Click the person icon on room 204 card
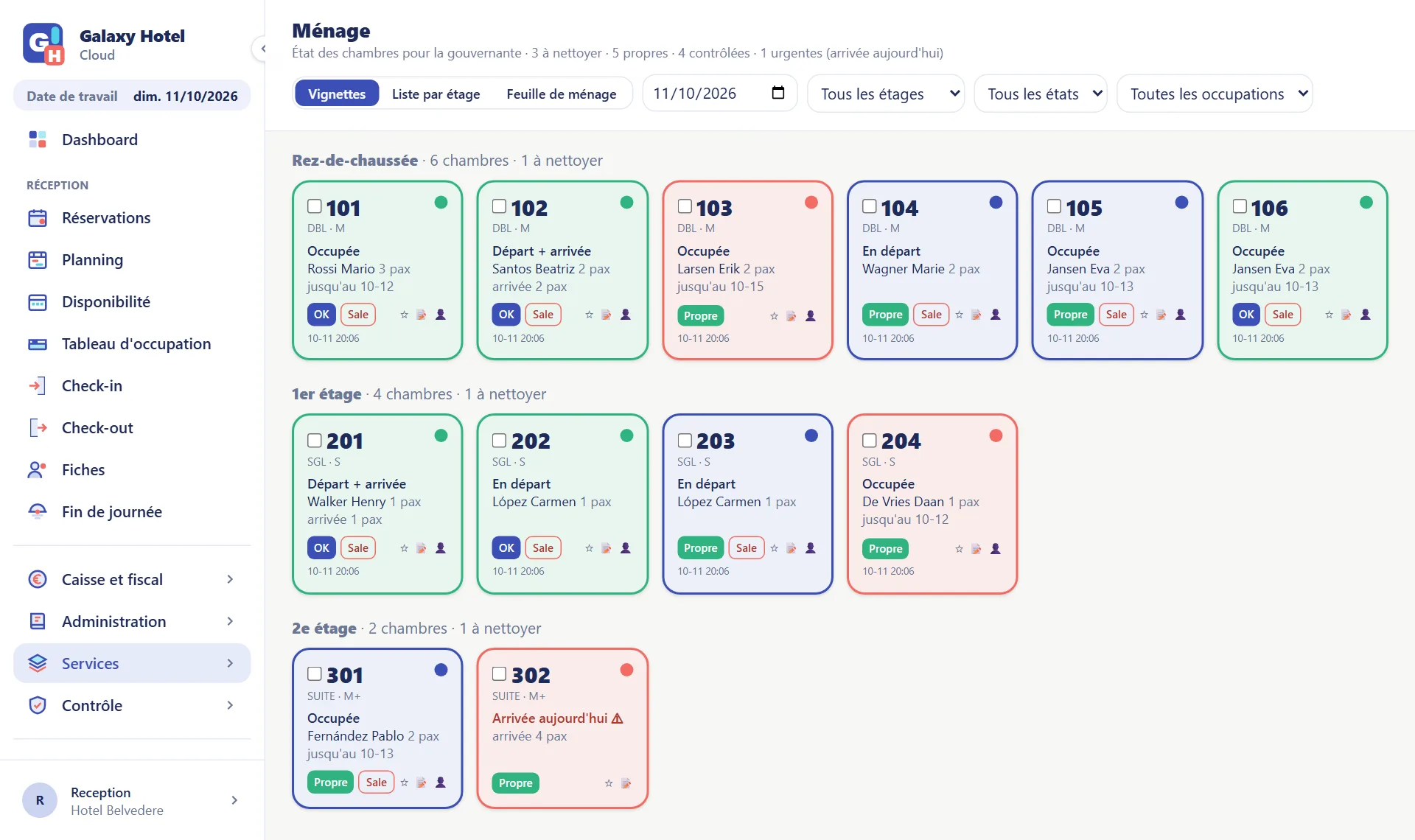The width and height of the screenshot is (1415, 840). pos(996,549)
